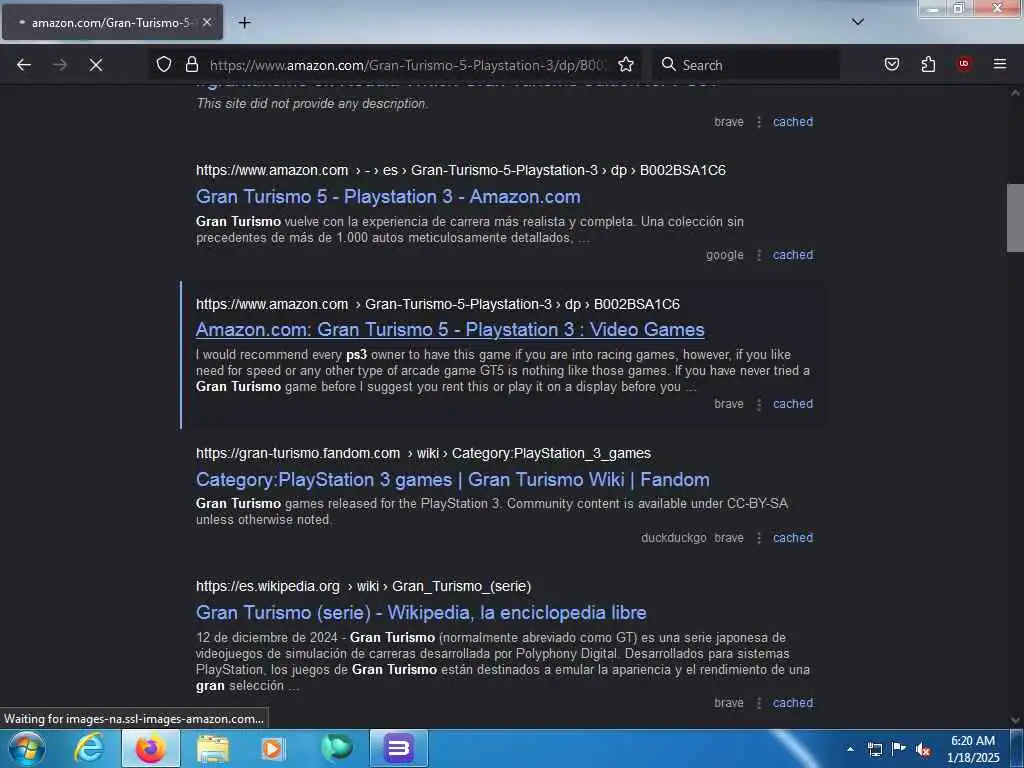The image size is (1024, 768).
Task: Click the 'google' source label on the Amazon result
Action: click(x=724, y=255)
